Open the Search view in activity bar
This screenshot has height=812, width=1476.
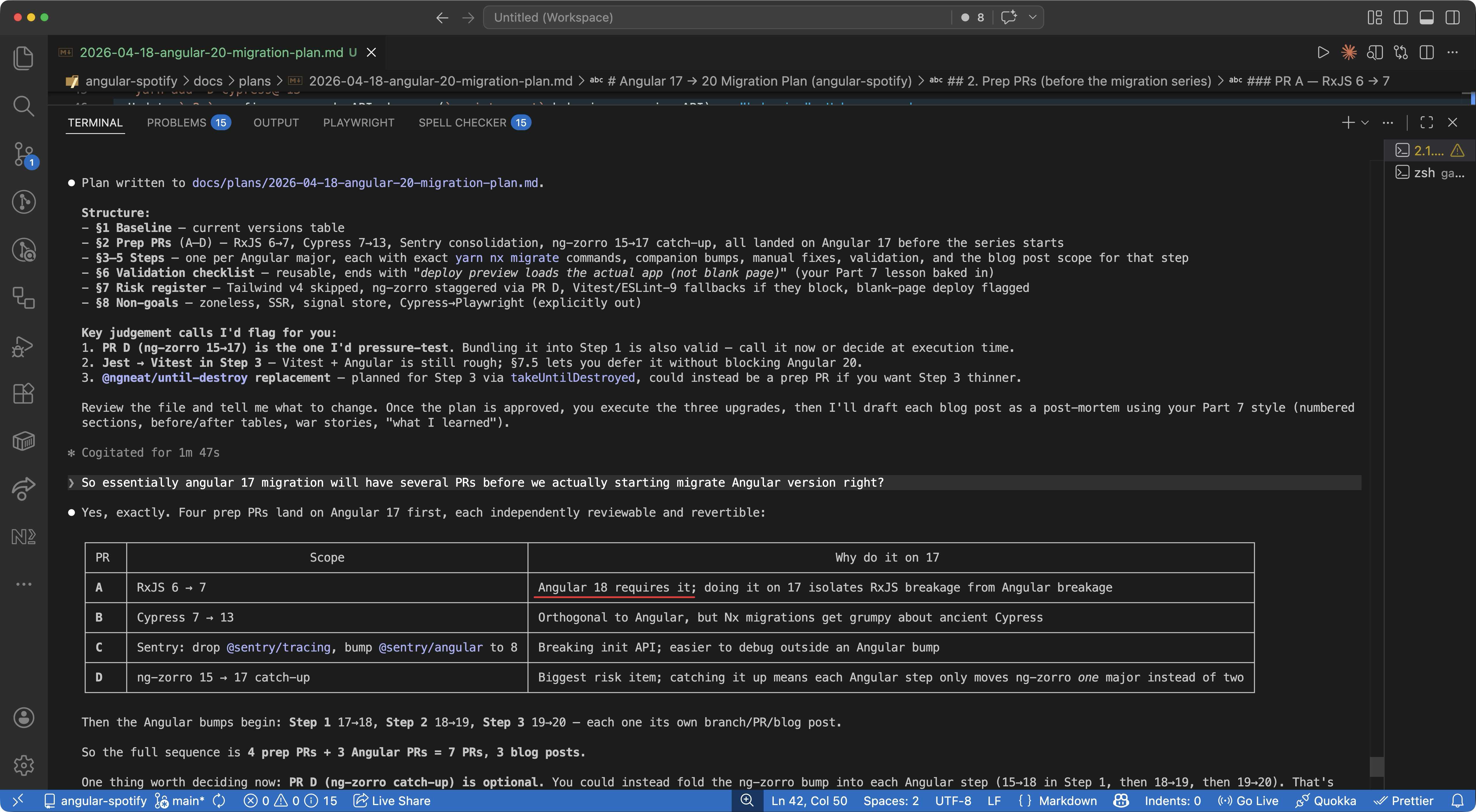point(23,106)
